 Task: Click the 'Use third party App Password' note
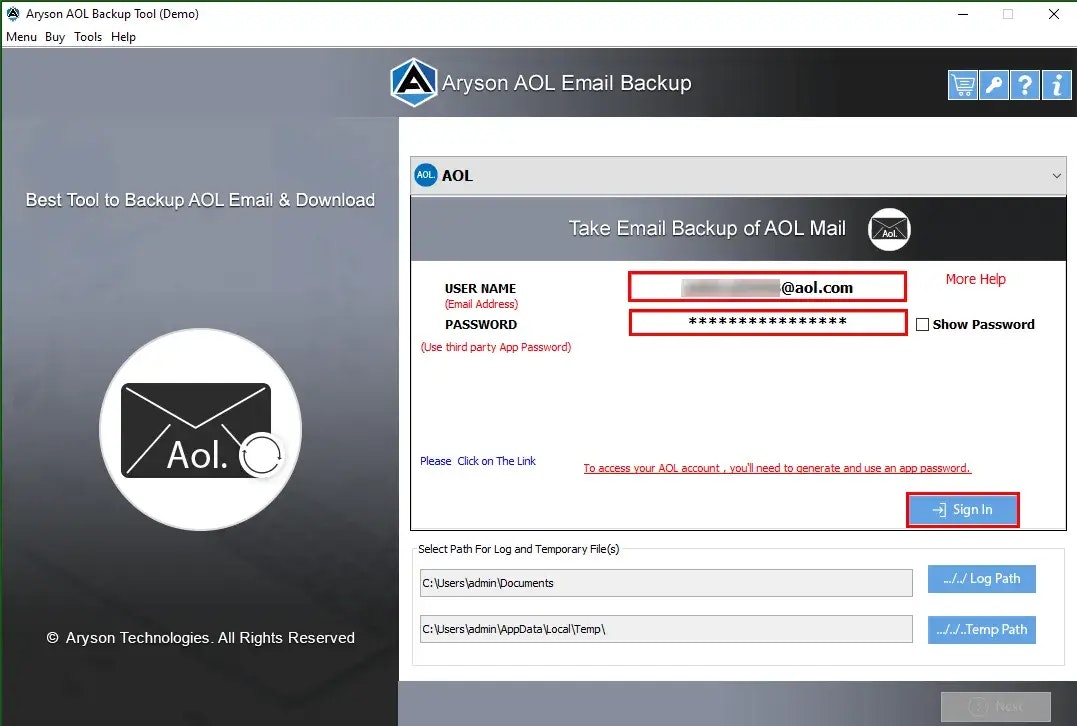click(x=496, y=347)
